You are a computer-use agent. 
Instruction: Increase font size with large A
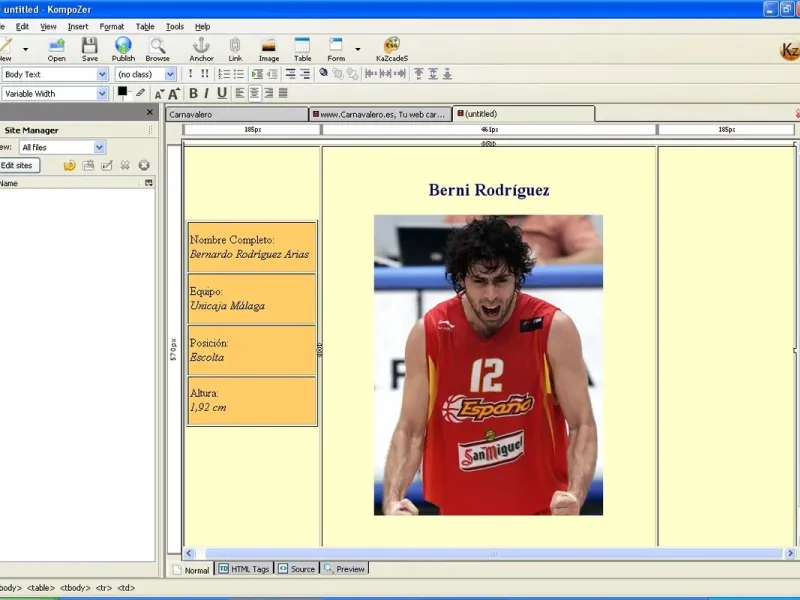coord(174,93)
